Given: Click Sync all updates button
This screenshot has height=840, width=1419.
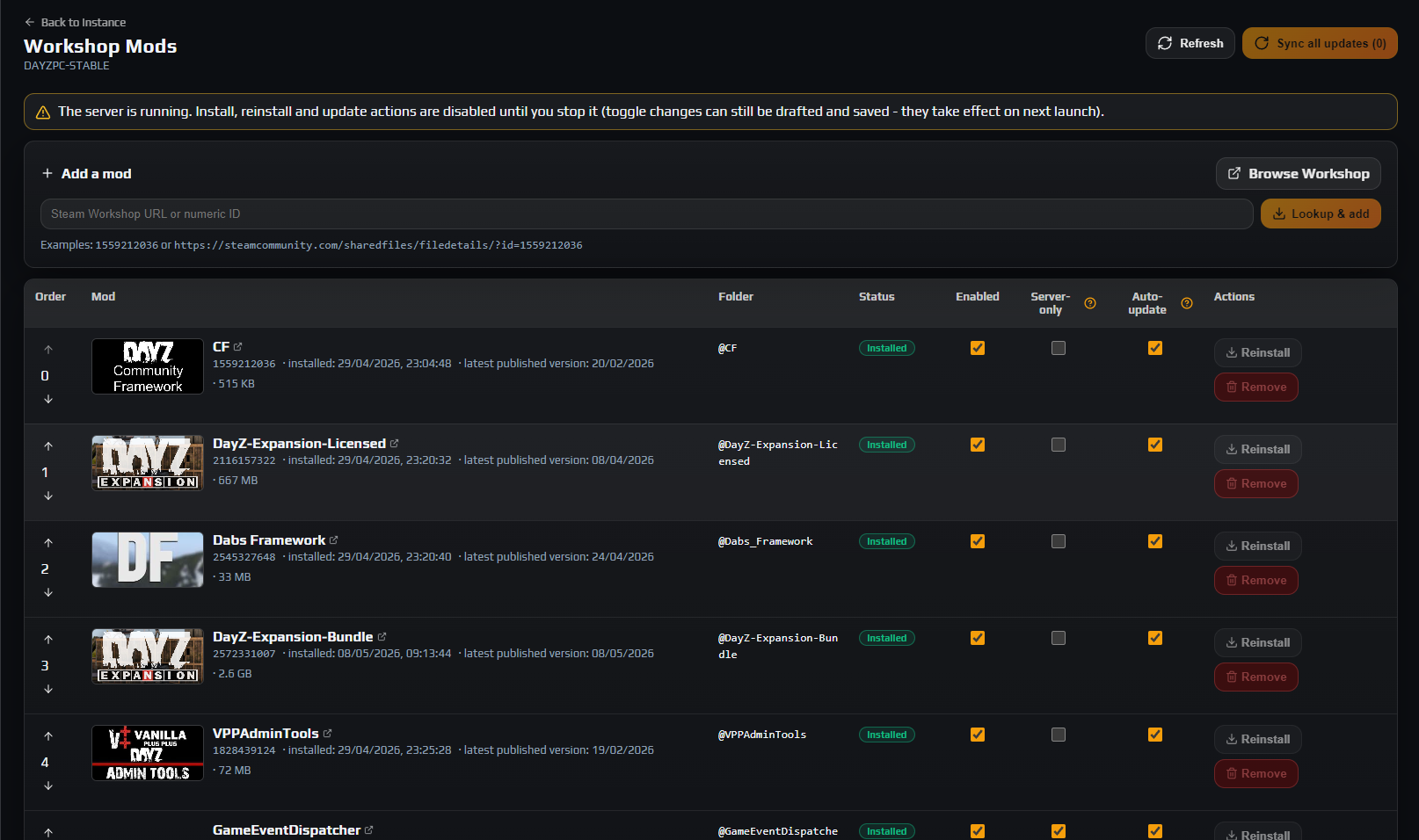Looking at the screenshot, I should (x=1320, y=43).
